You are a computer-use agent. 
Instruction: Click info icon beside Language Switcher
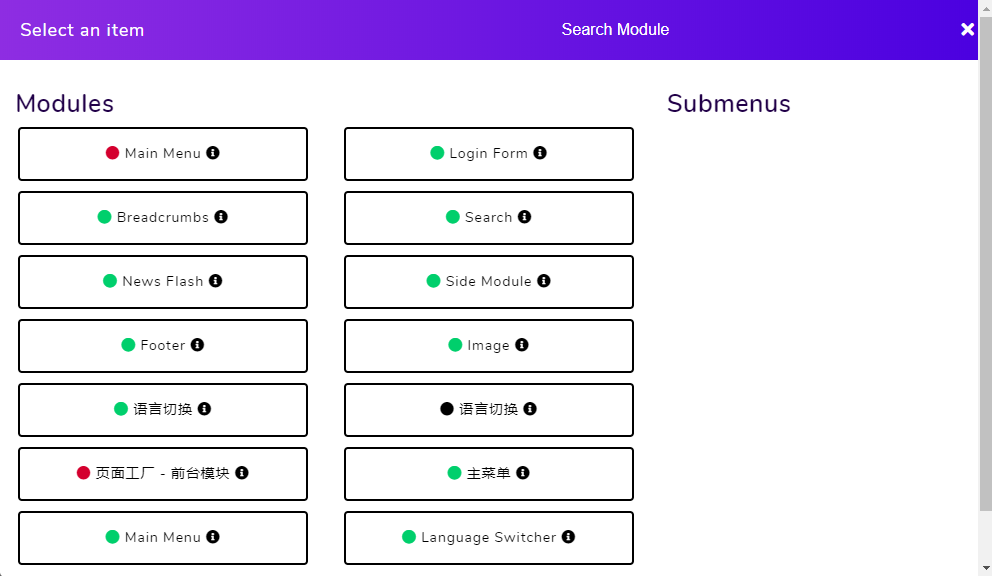568,537
